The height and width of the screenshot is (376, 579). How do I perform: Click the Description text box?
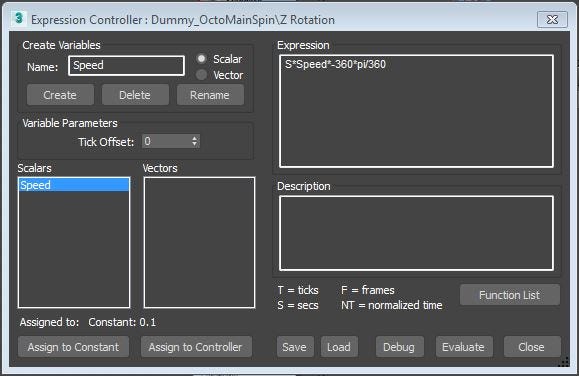coord(416,233)
